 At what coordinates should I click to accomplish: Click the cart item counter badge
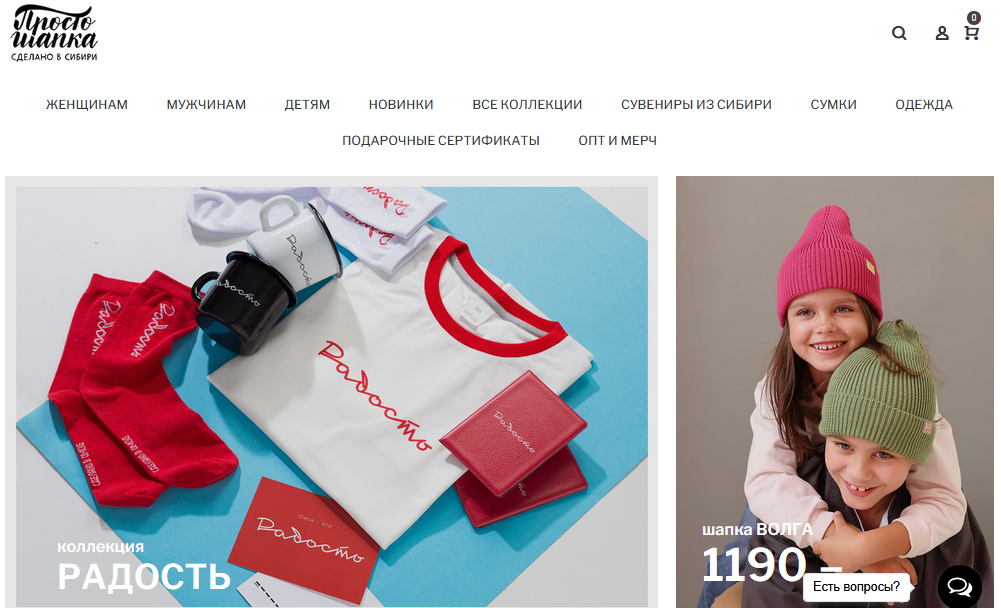974,18
